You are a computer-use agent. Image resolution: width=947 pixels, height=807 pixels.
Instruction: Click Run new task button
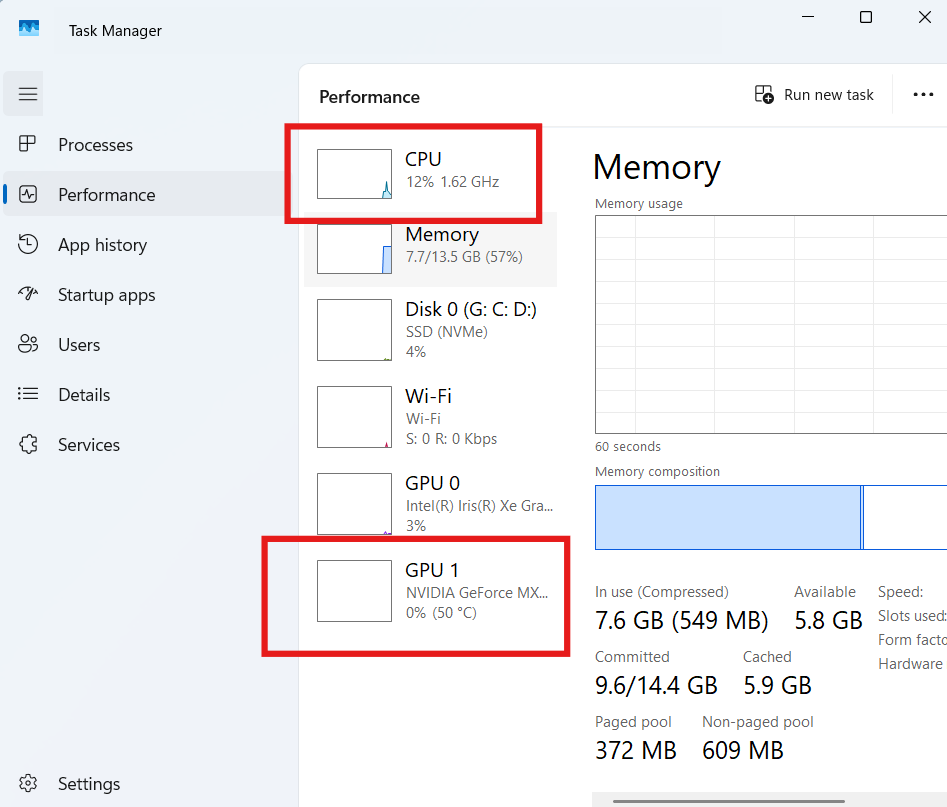coord(814,95)
